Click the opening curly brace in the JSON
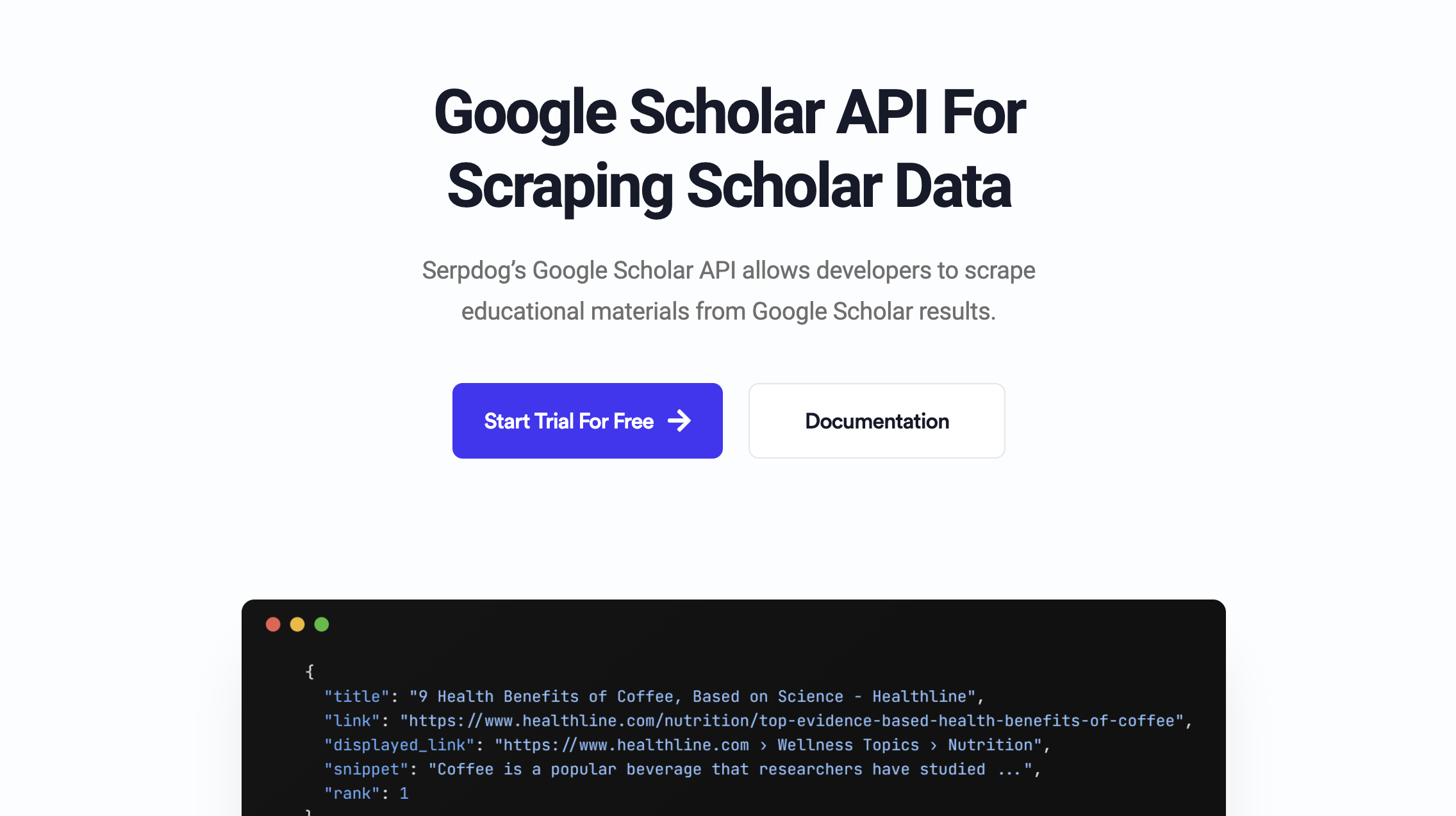 pyautogui.click(x=311, y=671)
